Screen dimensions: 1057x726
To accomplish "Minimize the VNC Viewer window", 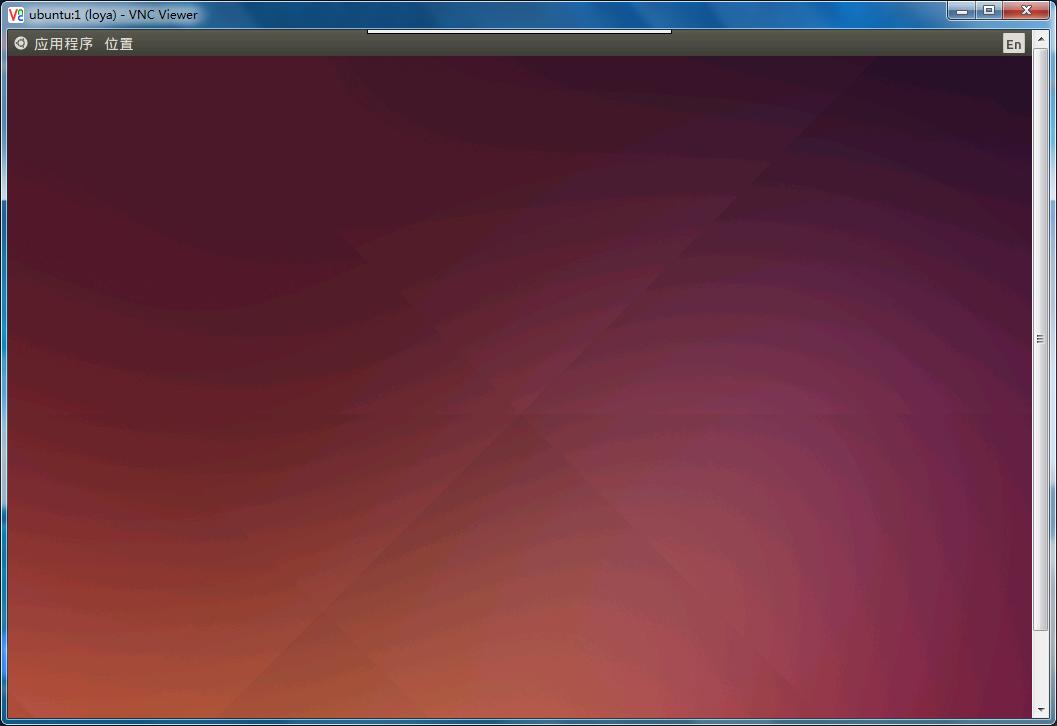I will tap(962, 10).
